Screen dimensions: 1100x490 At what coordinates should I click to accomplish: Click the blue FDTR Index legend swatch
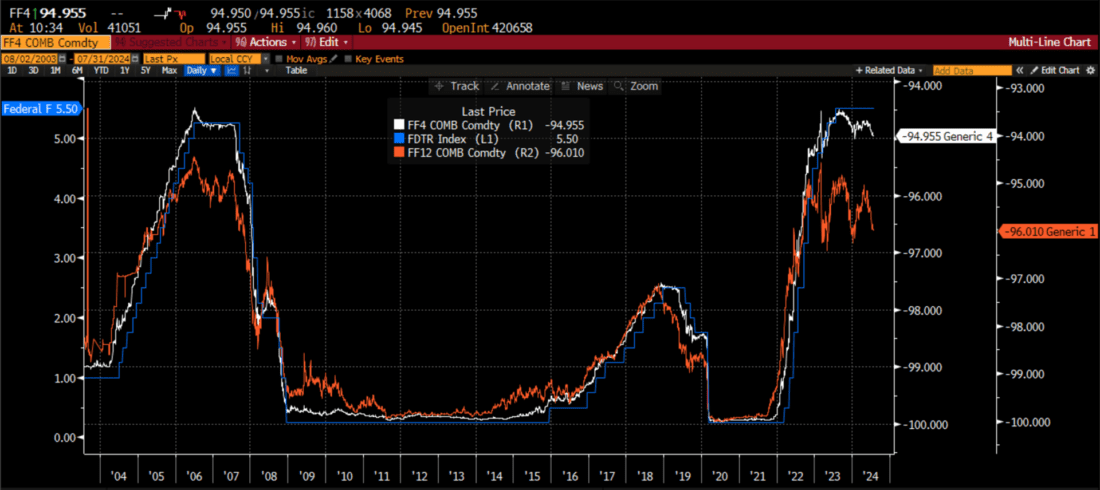click(x=399, y=139)
